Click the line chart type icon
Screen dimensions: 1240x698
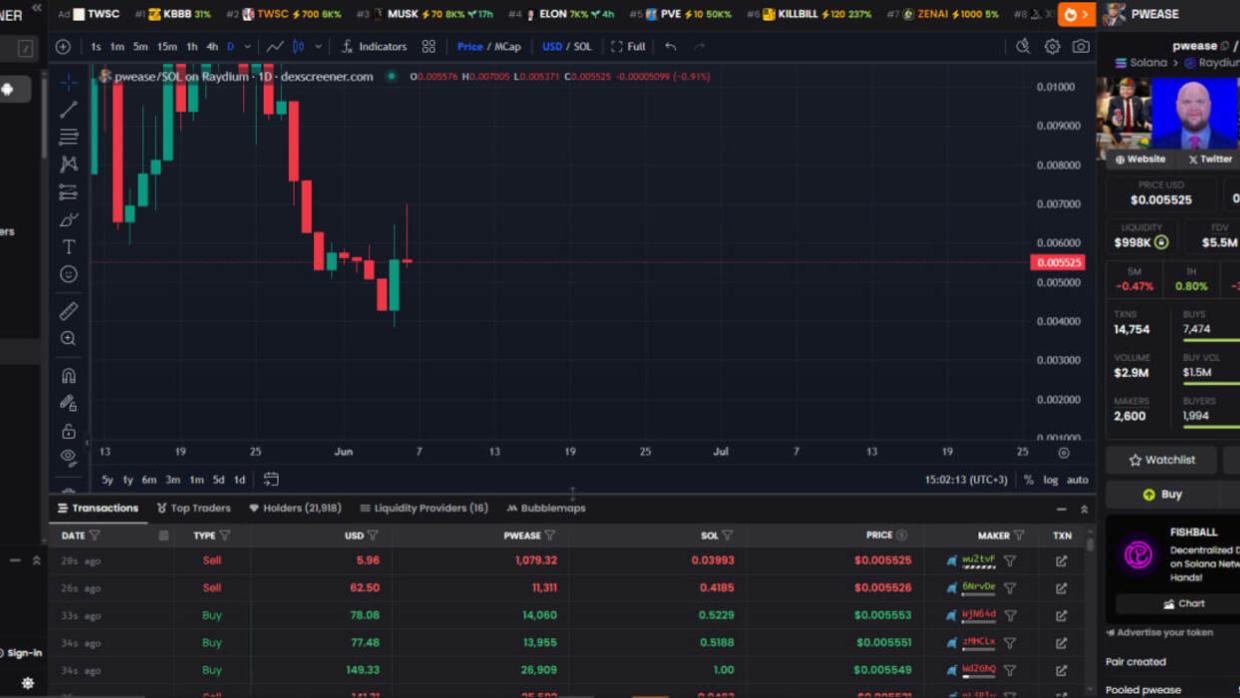[274, 47]
